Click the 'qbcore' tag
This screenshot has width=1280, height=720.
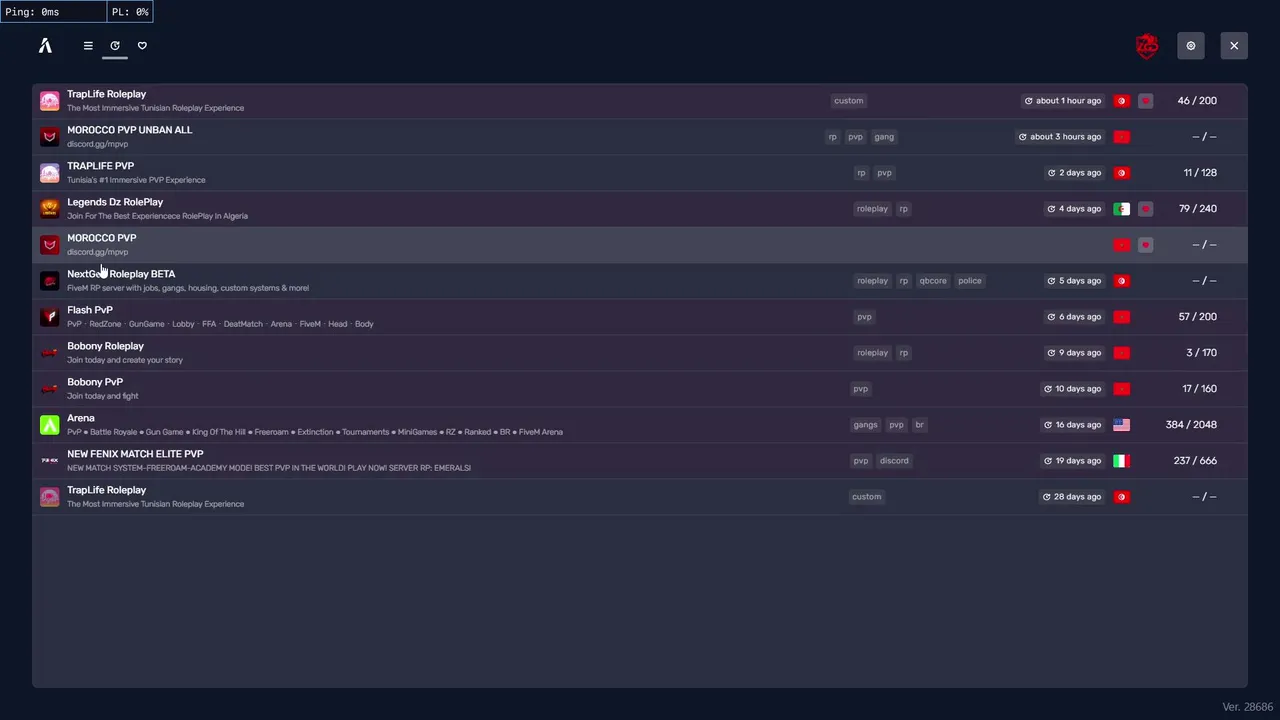point(933,281)
